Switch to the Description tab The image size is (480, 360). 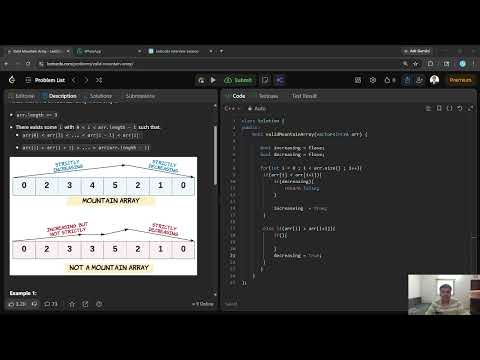tap(59, 96)
